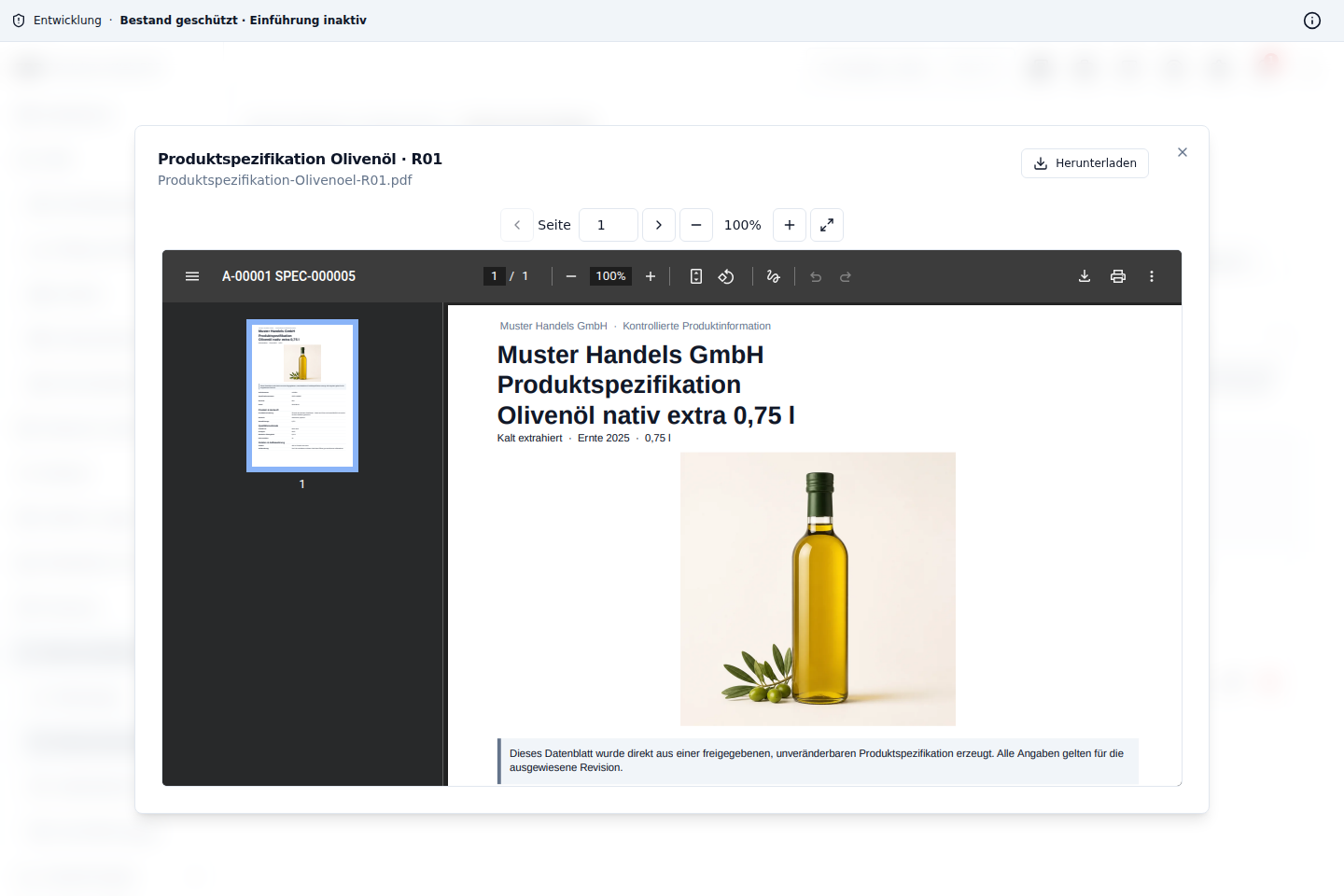The width and height of the screenshot is (1344, 896).
Task: Click the filename Produktspezifikation-Olivenoel-R01.pdf
Action: [x=285, y=180]
